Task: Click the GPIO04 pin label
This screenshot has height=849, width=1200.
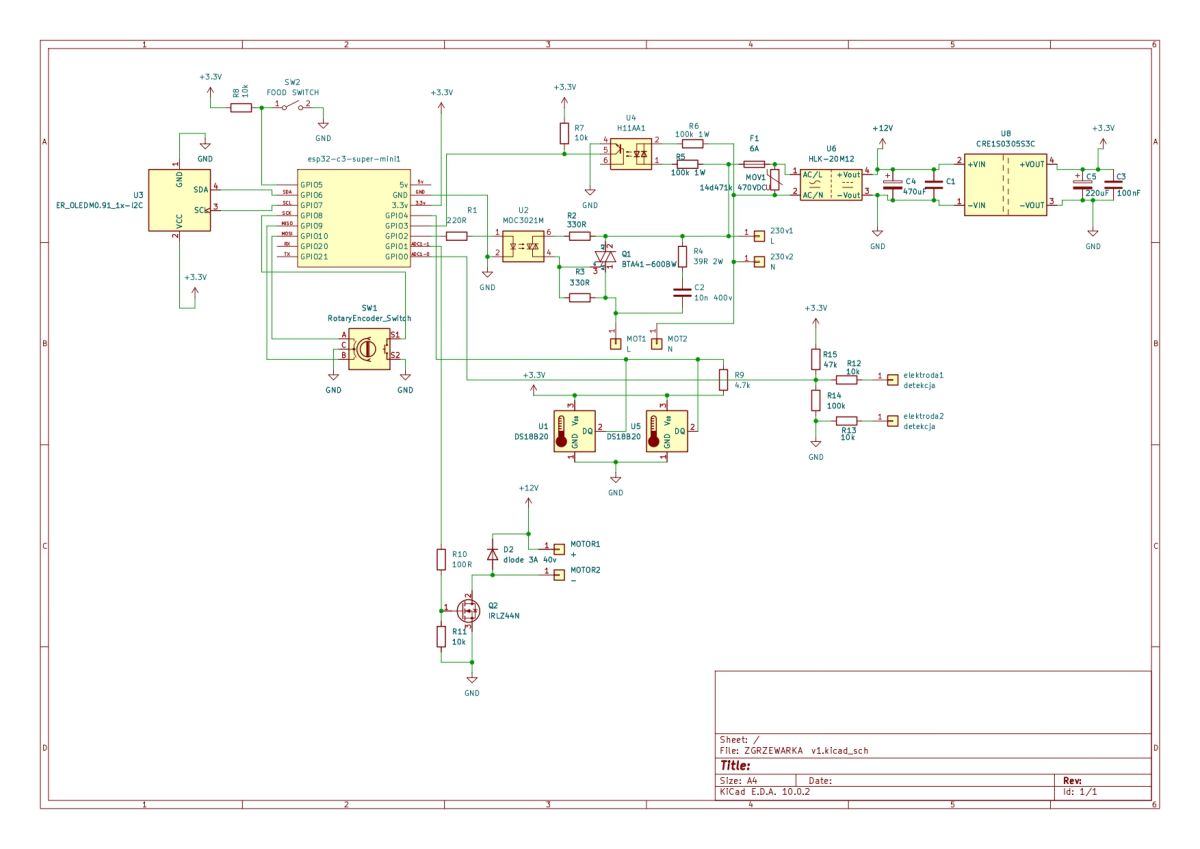Action: point(396,215)
